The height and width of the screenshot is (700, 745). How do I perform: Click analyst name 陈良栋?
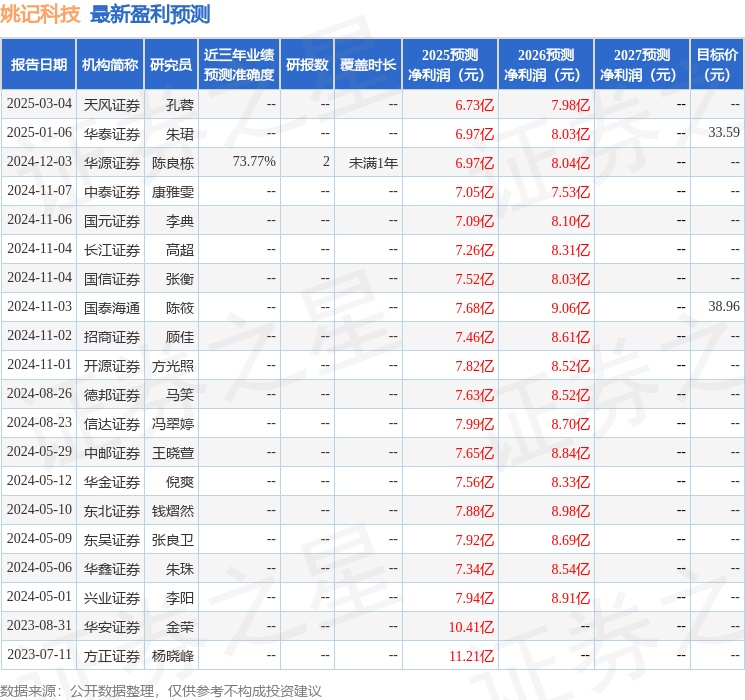(x=173, y=162)
